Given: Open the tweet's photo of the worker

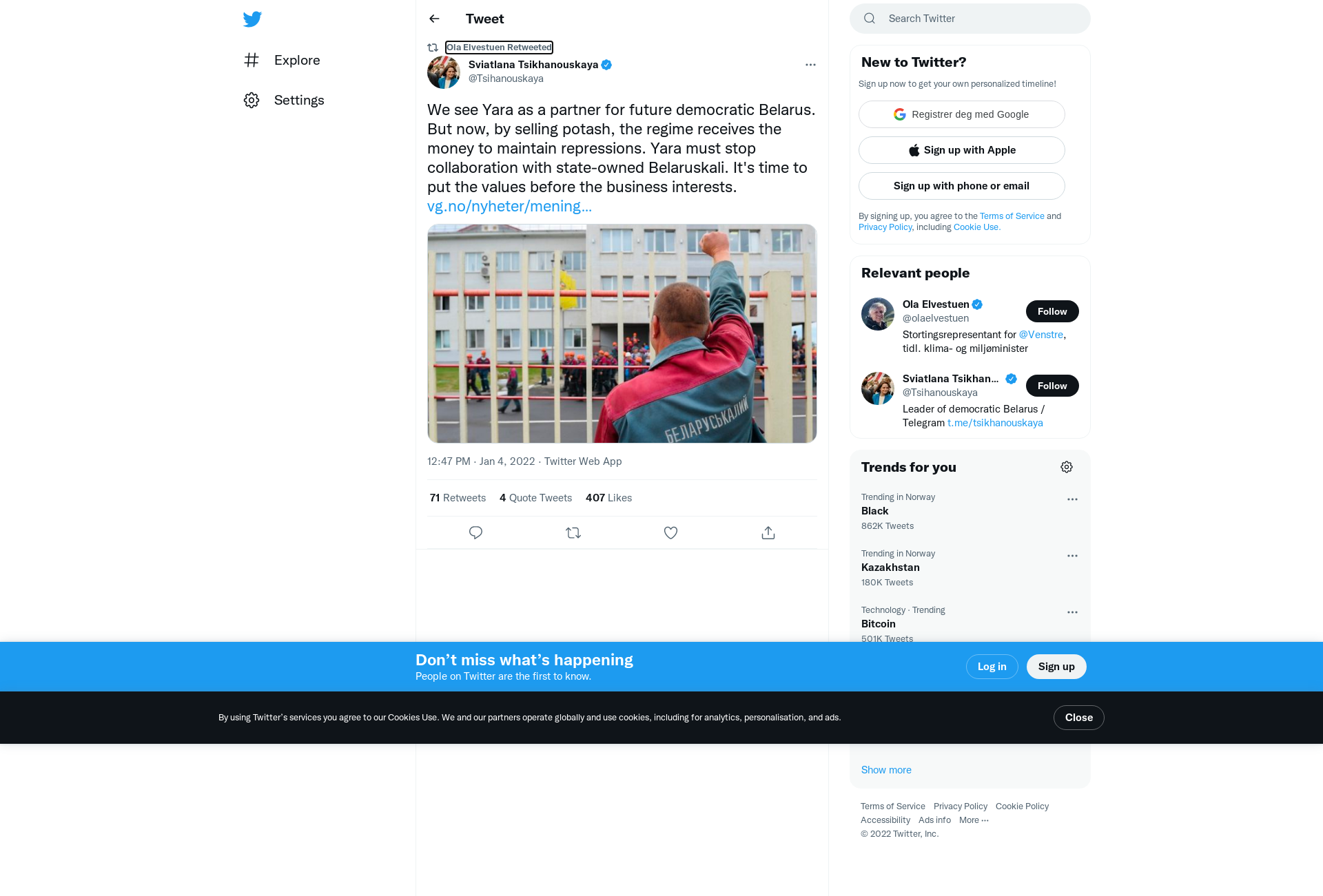Looking at the screenshot, I should click(622, 333).
